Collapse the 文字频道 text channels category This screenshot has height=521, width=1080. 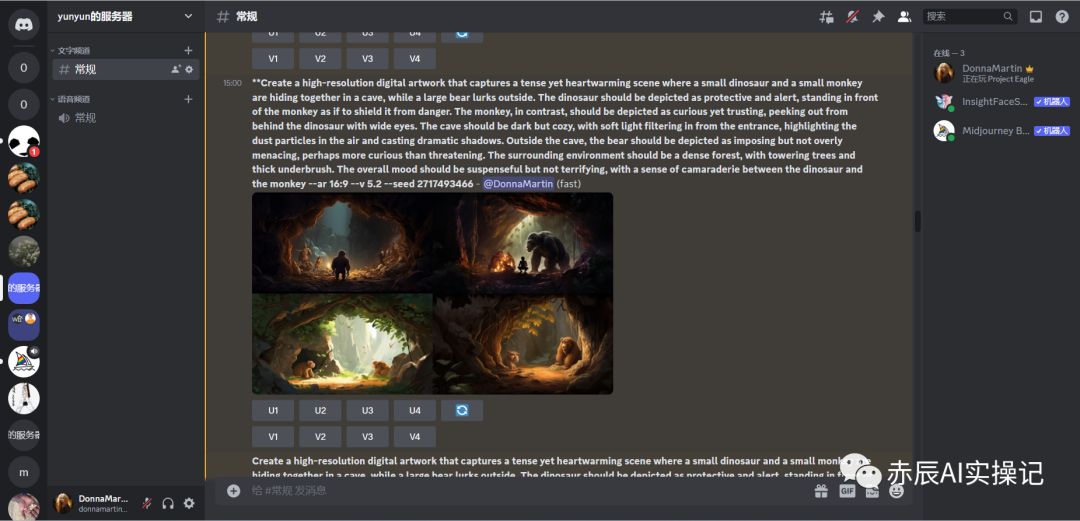pos(73,50)
